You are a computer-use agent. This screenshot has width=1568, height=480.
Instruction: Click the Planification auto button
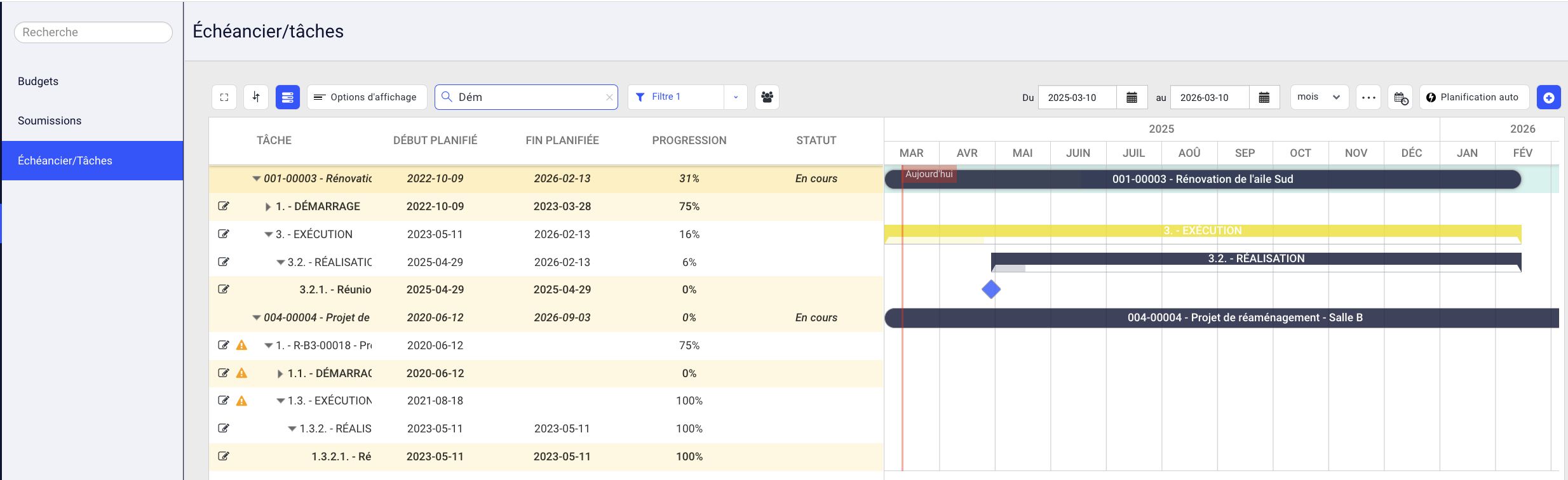[x=1473, y=97]
